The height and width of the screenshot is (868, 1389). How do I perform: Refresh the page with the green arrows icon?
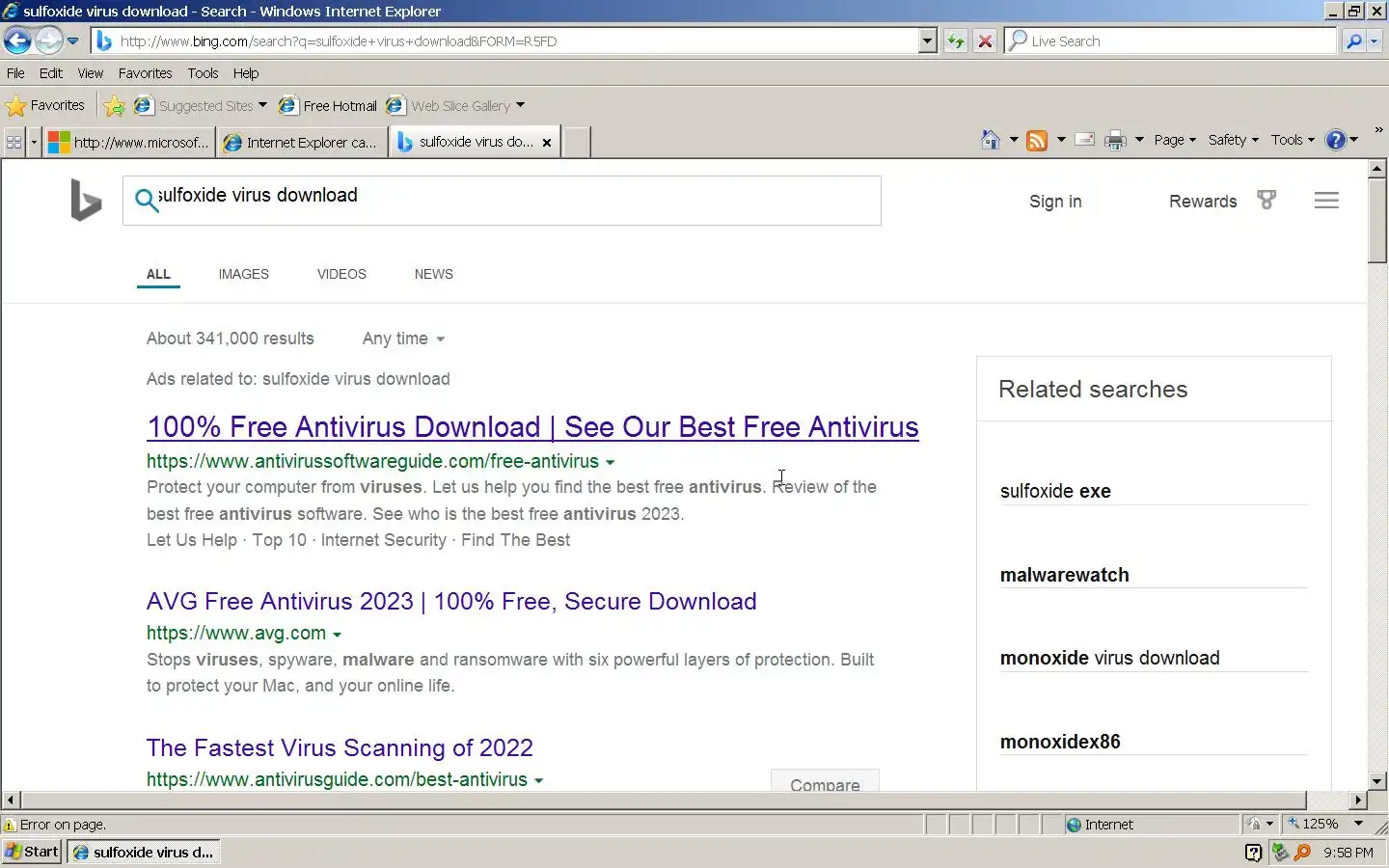click(955, 41)
